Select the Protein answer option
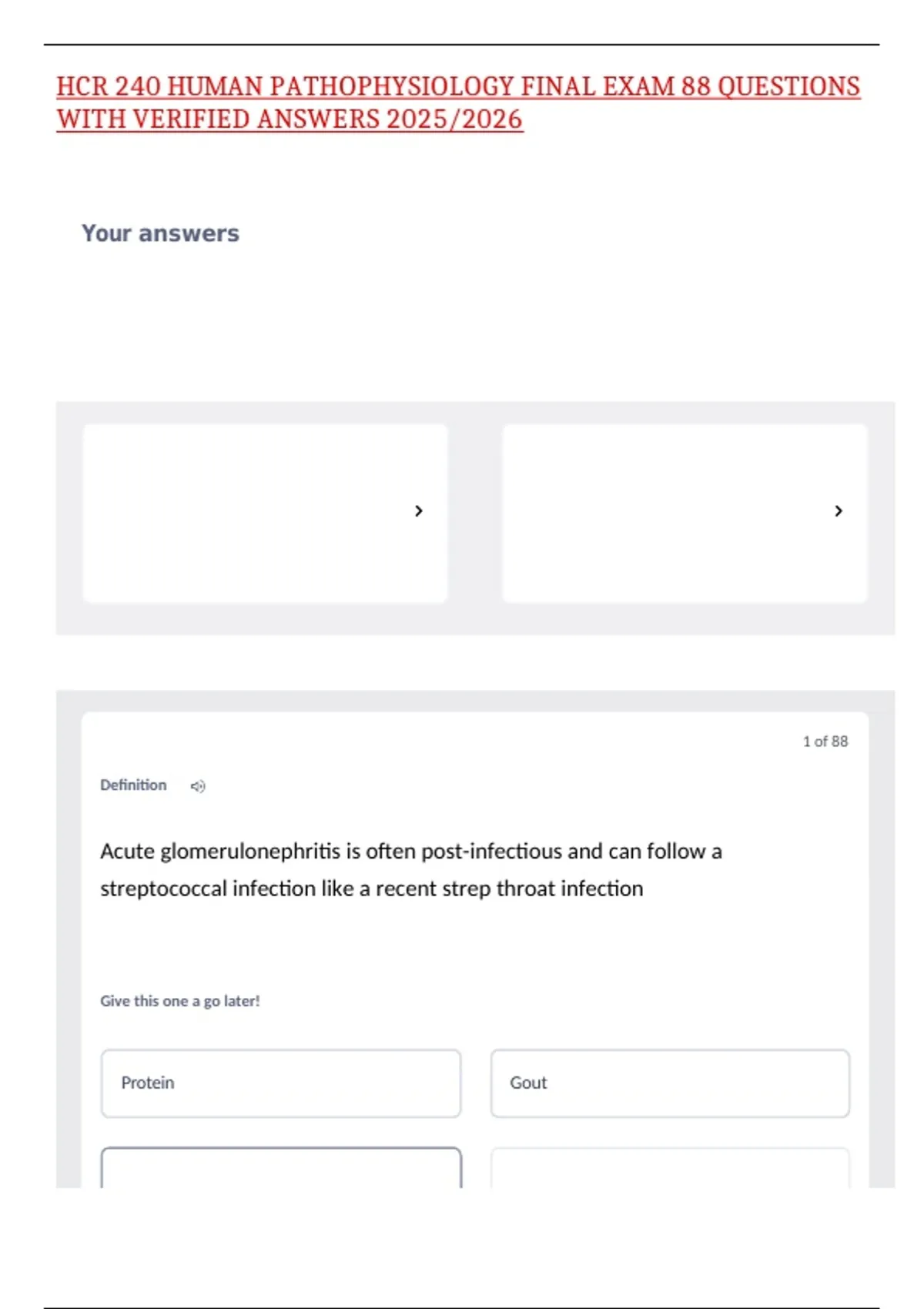This screenshot has height=1309, width=924. (x=281, y=1083)
